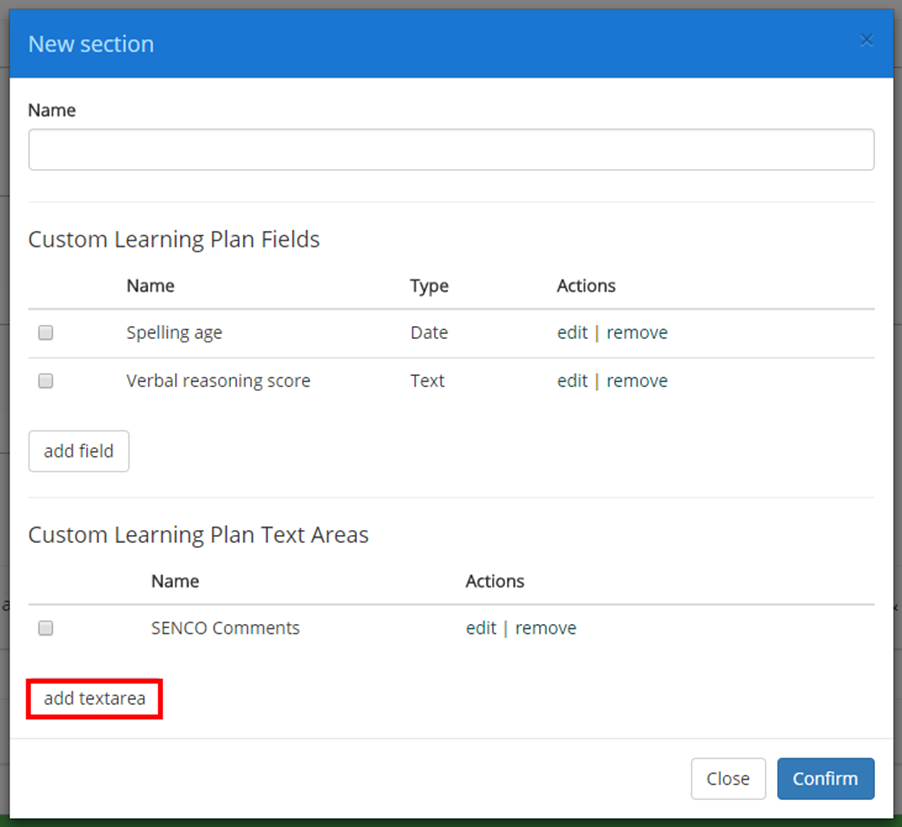Confirm the new section
This screenshot has width=902, height=827.
click(x=825, y=778)
